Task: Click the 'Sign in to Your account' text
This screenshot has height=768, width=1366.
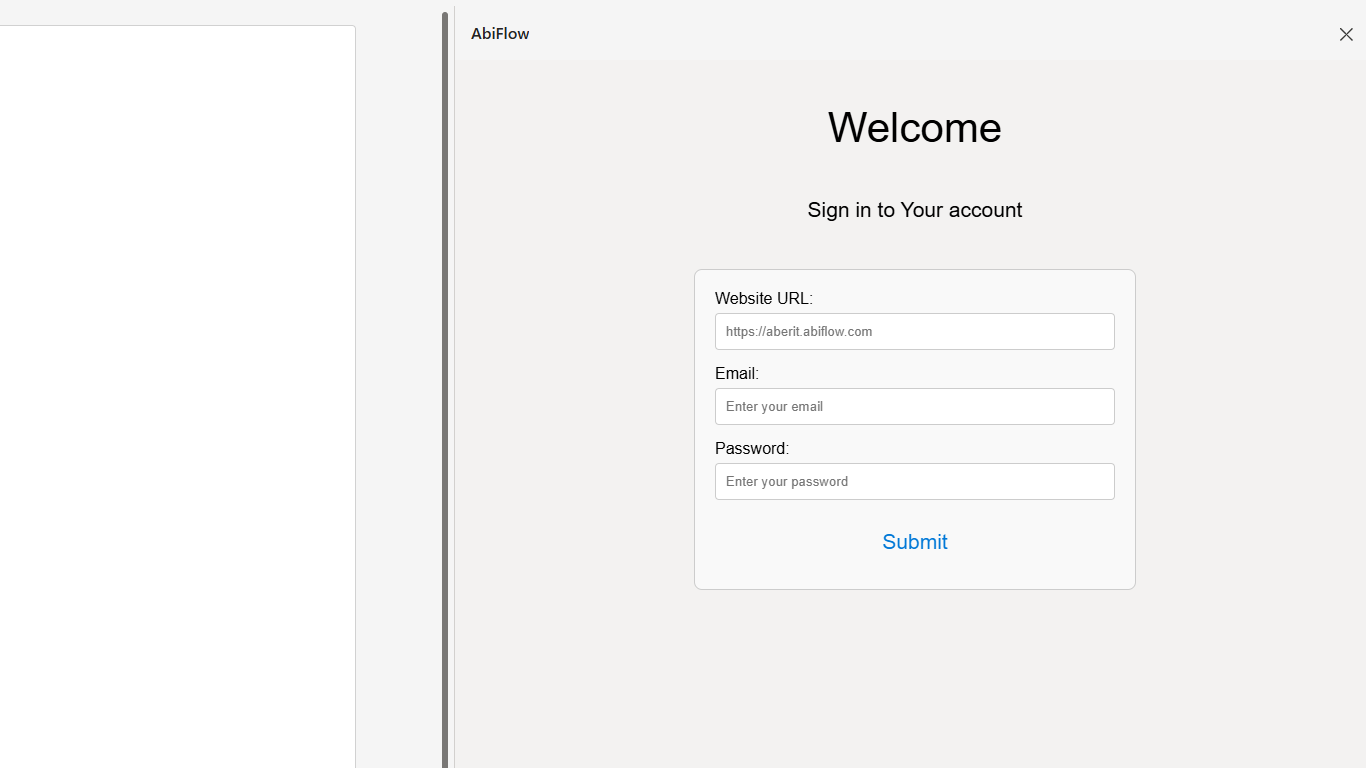Action: point(914,210)
